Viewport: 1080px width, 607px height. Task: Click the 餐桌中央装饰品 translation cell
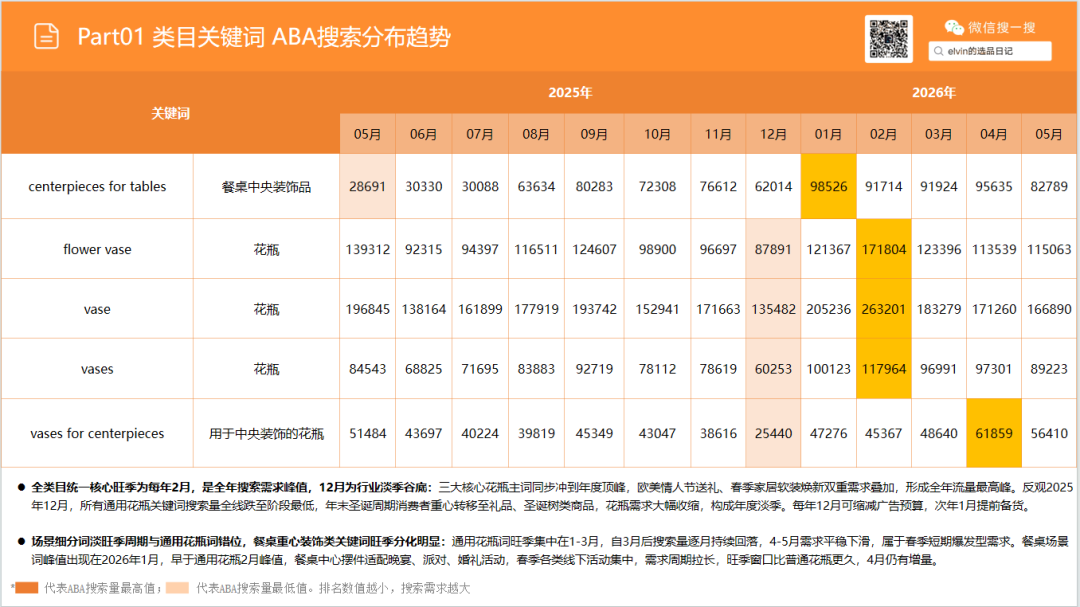[x=267, y=187]
